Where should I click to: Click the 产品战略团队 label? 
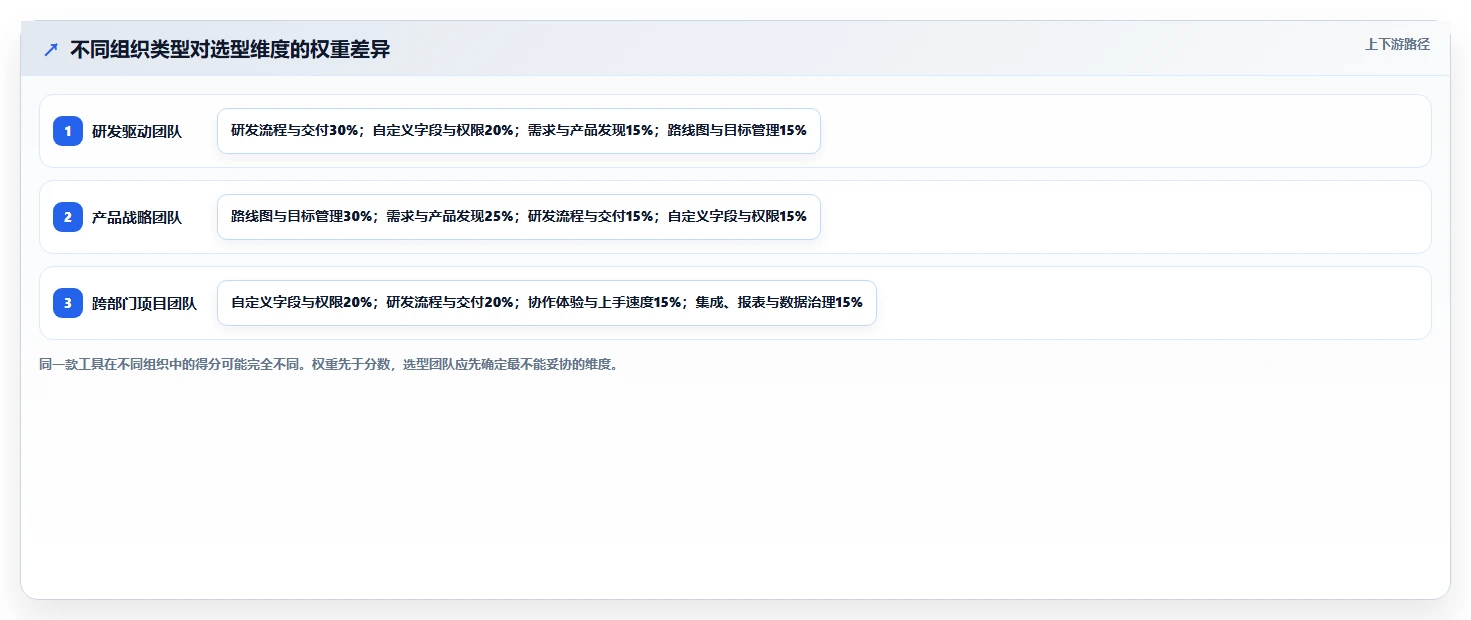pyautogui.click(x=137, y=217)
